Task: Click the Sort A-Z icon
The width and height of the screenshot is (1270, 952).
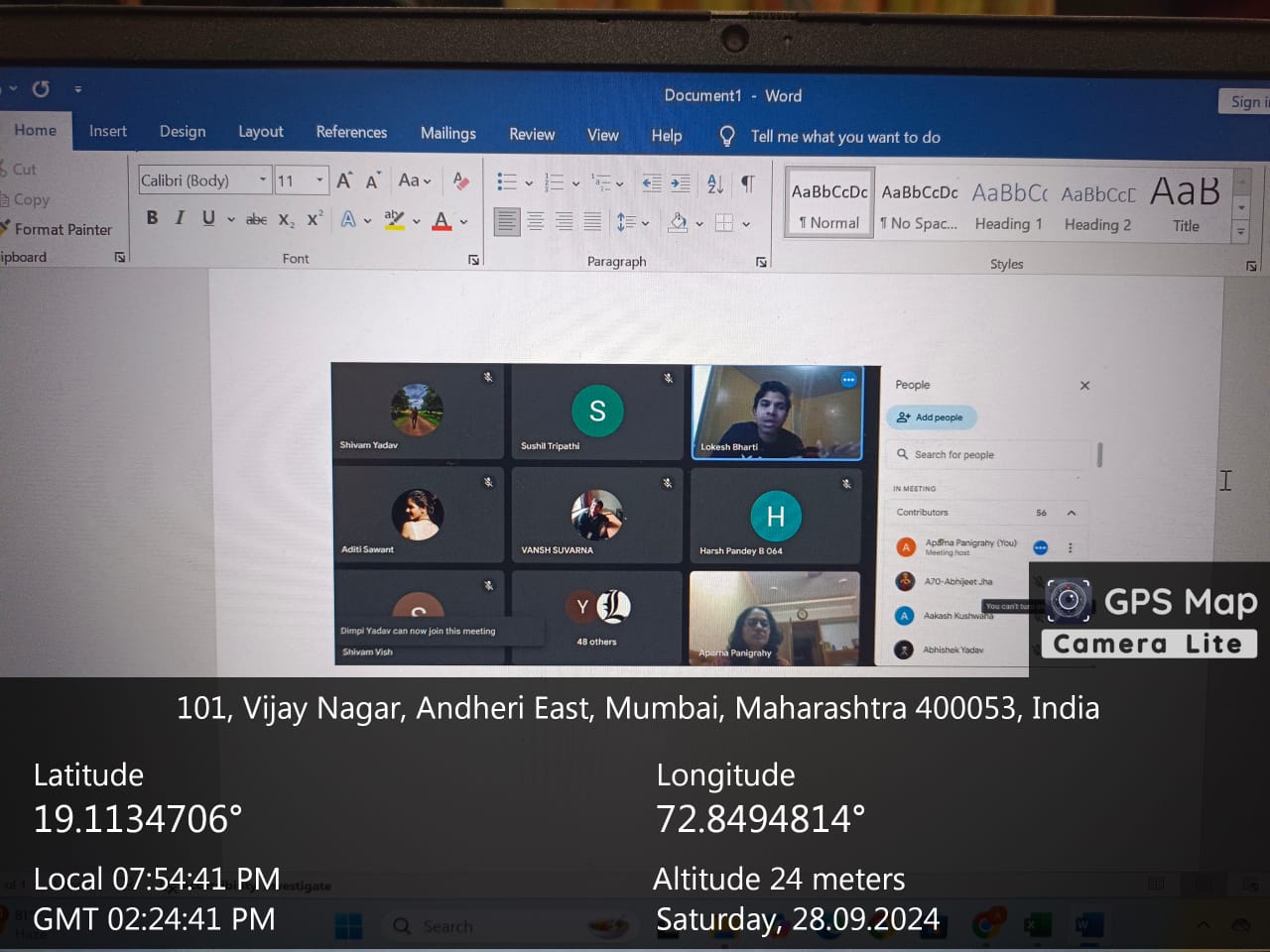Action: pos(715,183)
